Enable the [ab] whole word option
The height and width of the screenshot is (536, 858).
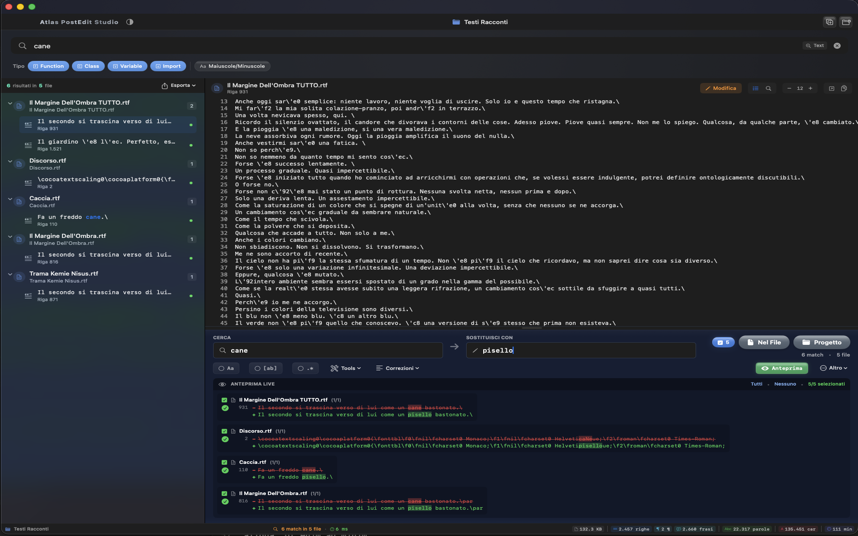point(266,368)
